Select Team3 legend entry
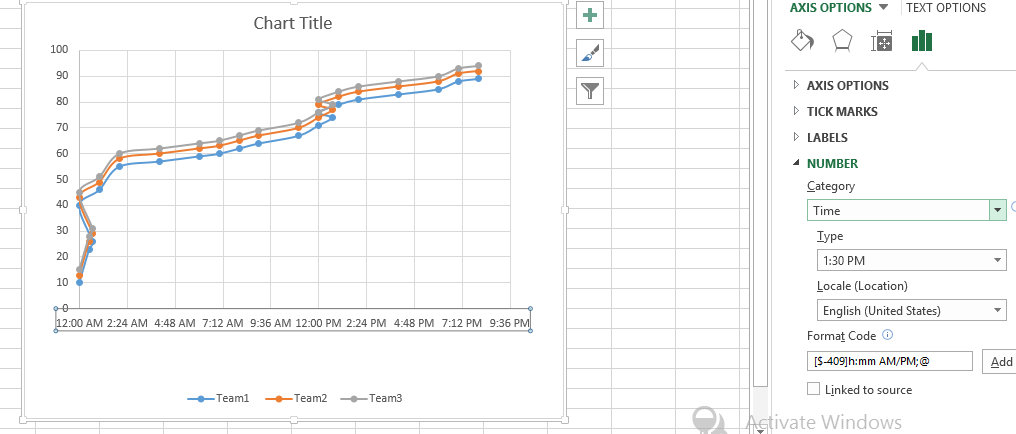The image size is (1016, 434). tap(372, 398)
